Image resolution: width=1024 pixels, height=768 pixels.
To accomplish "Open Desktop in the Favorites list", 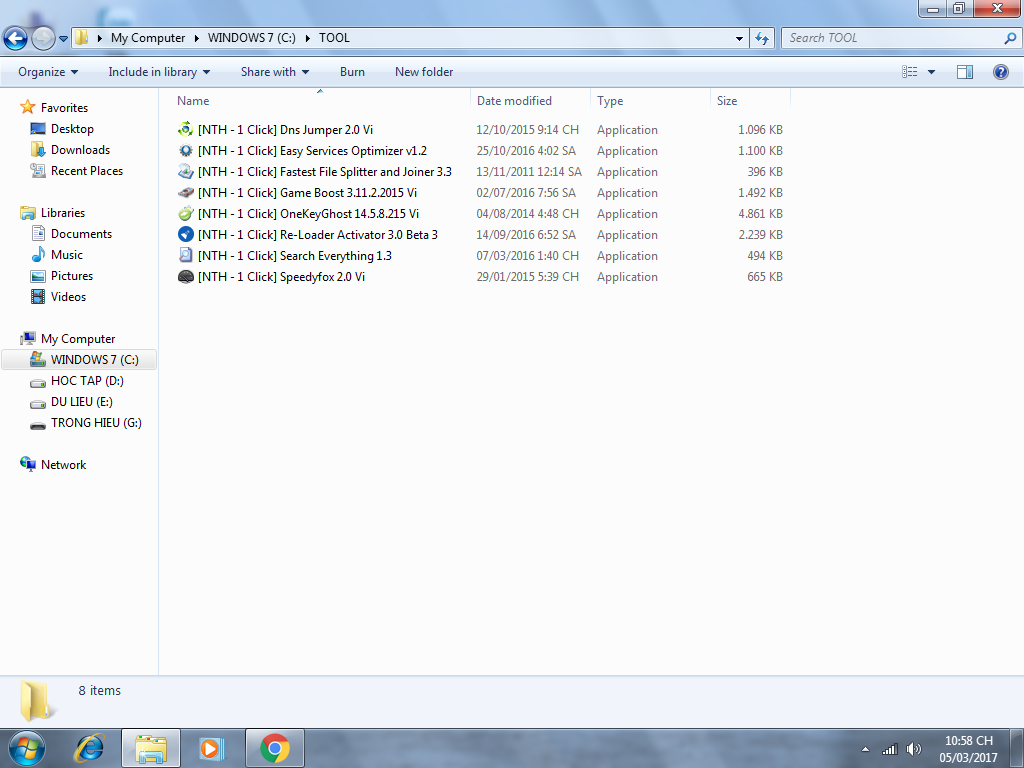I will (72, 129).
